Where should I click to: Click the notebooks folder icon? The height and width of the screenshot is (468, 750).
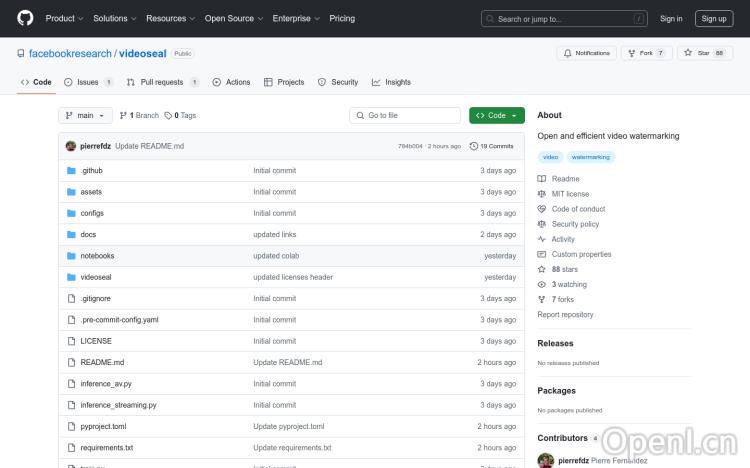tap(71, 256)
